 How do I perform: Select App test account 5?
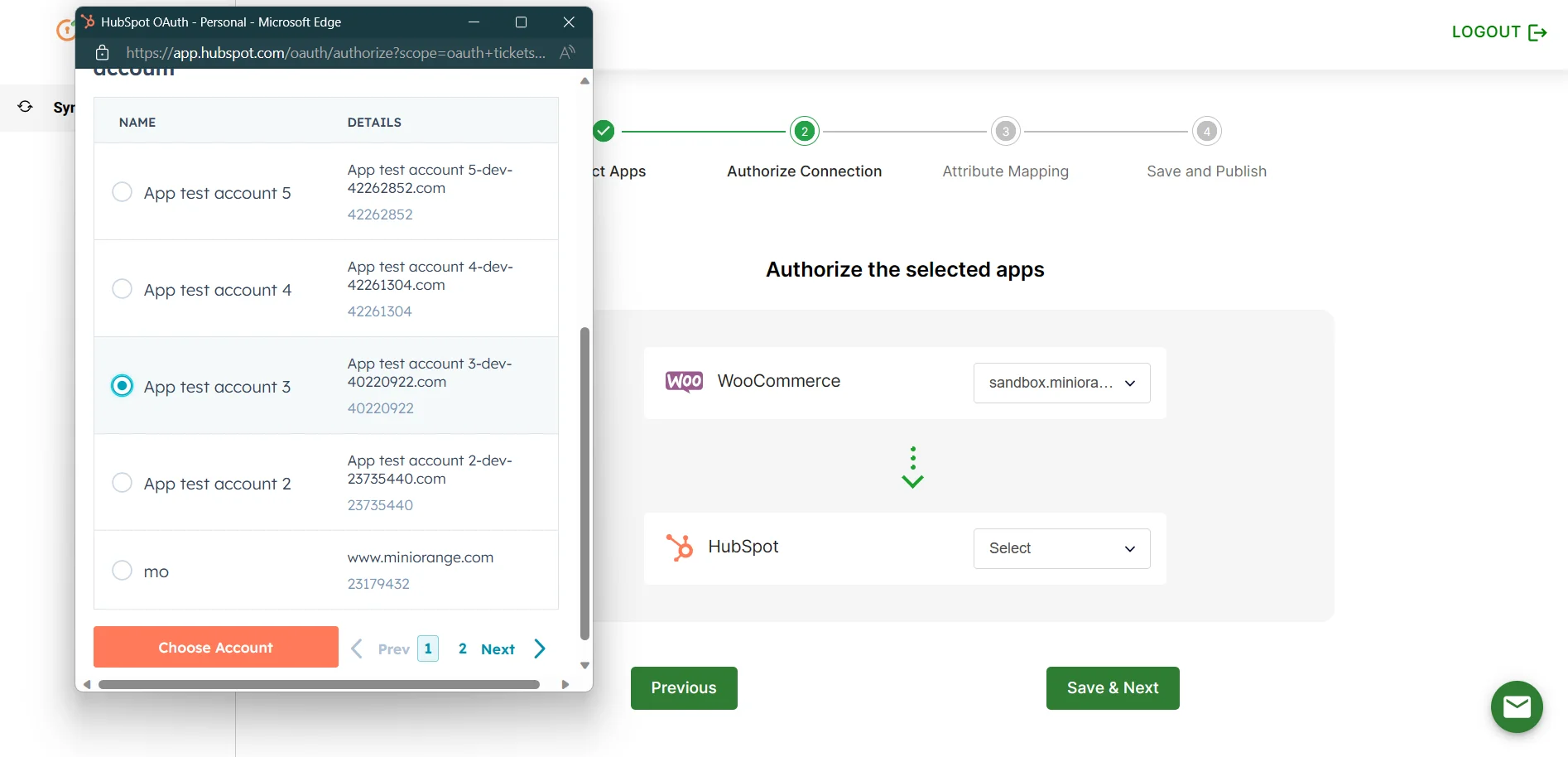122,191
